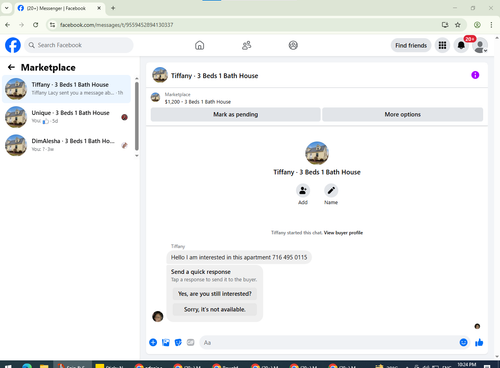500x368 pixels.
Task: Open the Chrome tab search dropdown
Action: pyautogui.click(x=6, y=8)
